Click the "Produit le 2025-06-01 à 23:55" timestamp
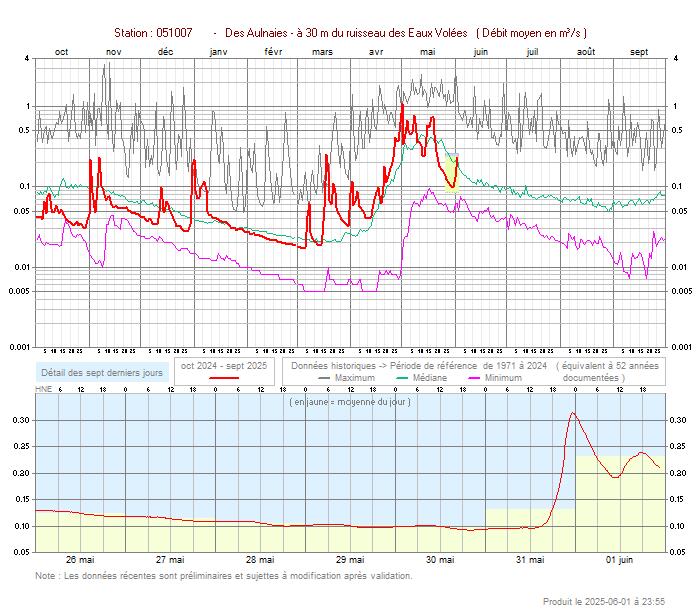This screenshot has height=610, width=700. point(604,602)
